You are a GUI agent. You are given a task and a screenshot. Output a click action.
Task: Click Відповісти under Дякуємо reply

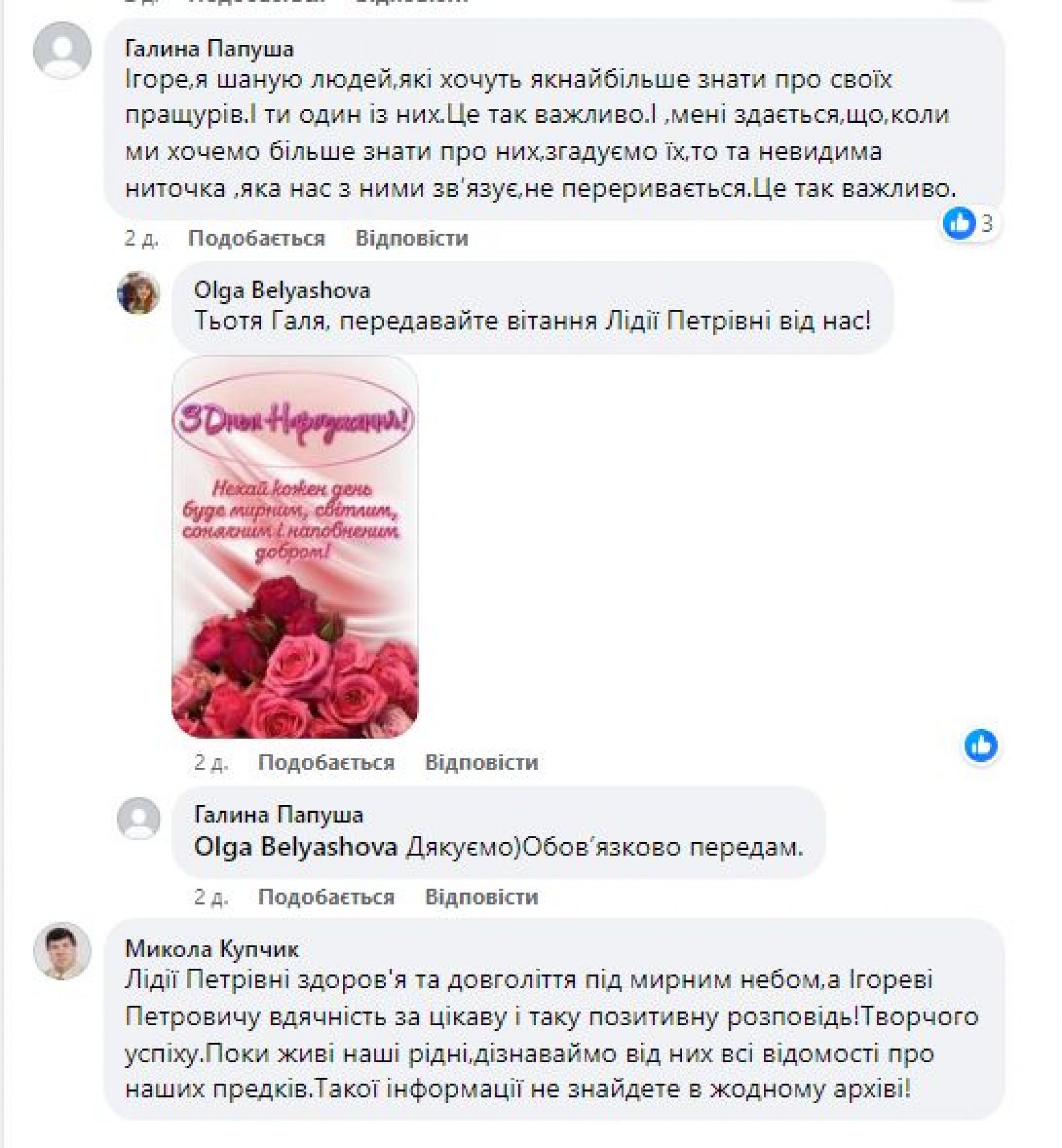pyautogui.click(x=482, y=897)
